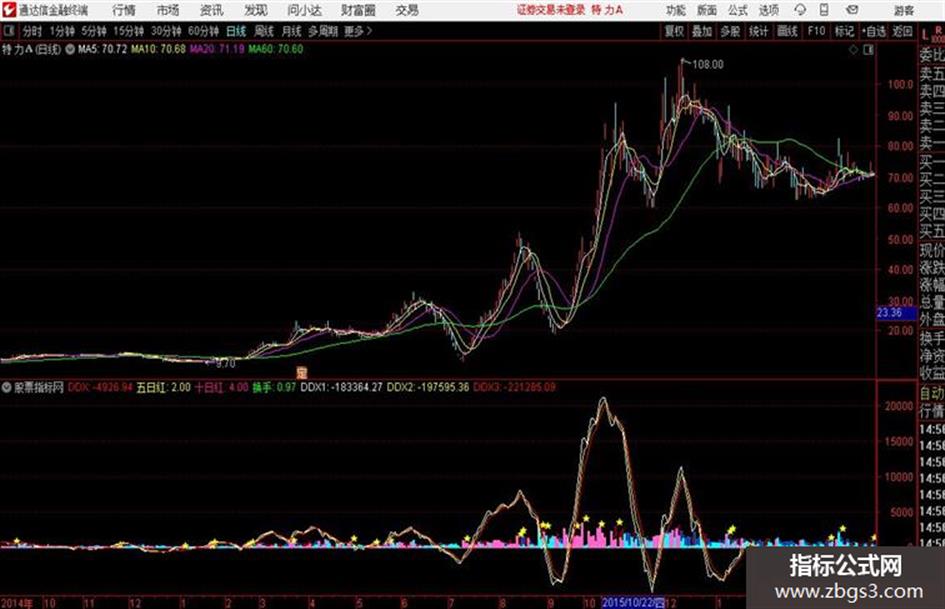Open the 公式 menu
Viewport: 945px width, 609px height.
click(738, 10)
